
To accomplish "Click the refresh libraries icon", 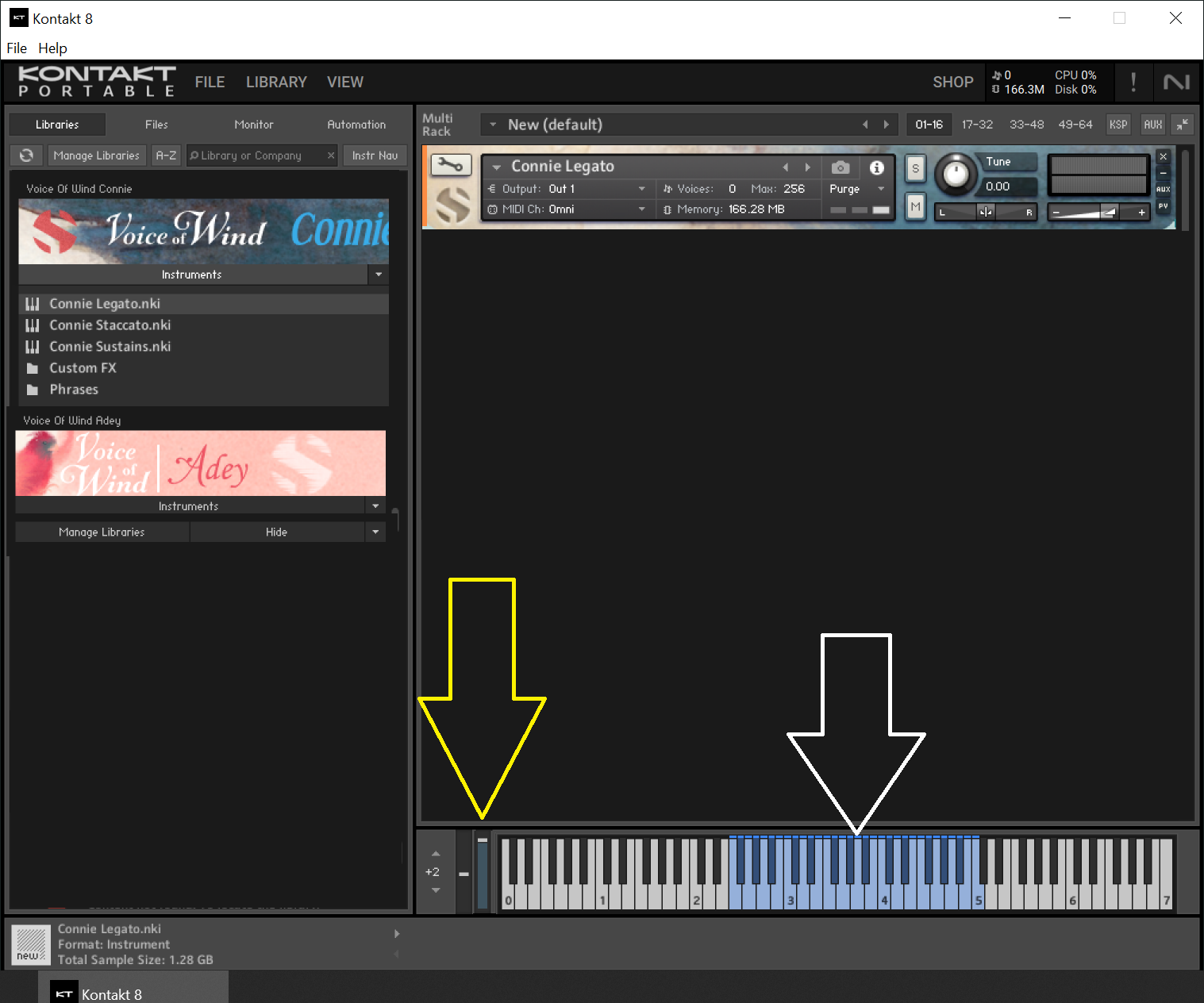I will coord(26,156).
